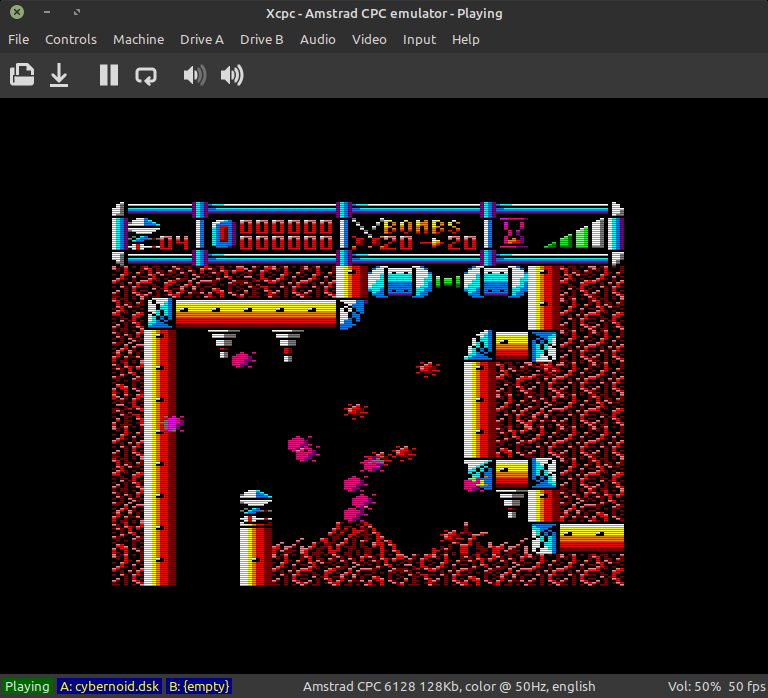Pause the emulator with the pause icon
This screenshot has height=698, width=768.
[x=109, y=75]
